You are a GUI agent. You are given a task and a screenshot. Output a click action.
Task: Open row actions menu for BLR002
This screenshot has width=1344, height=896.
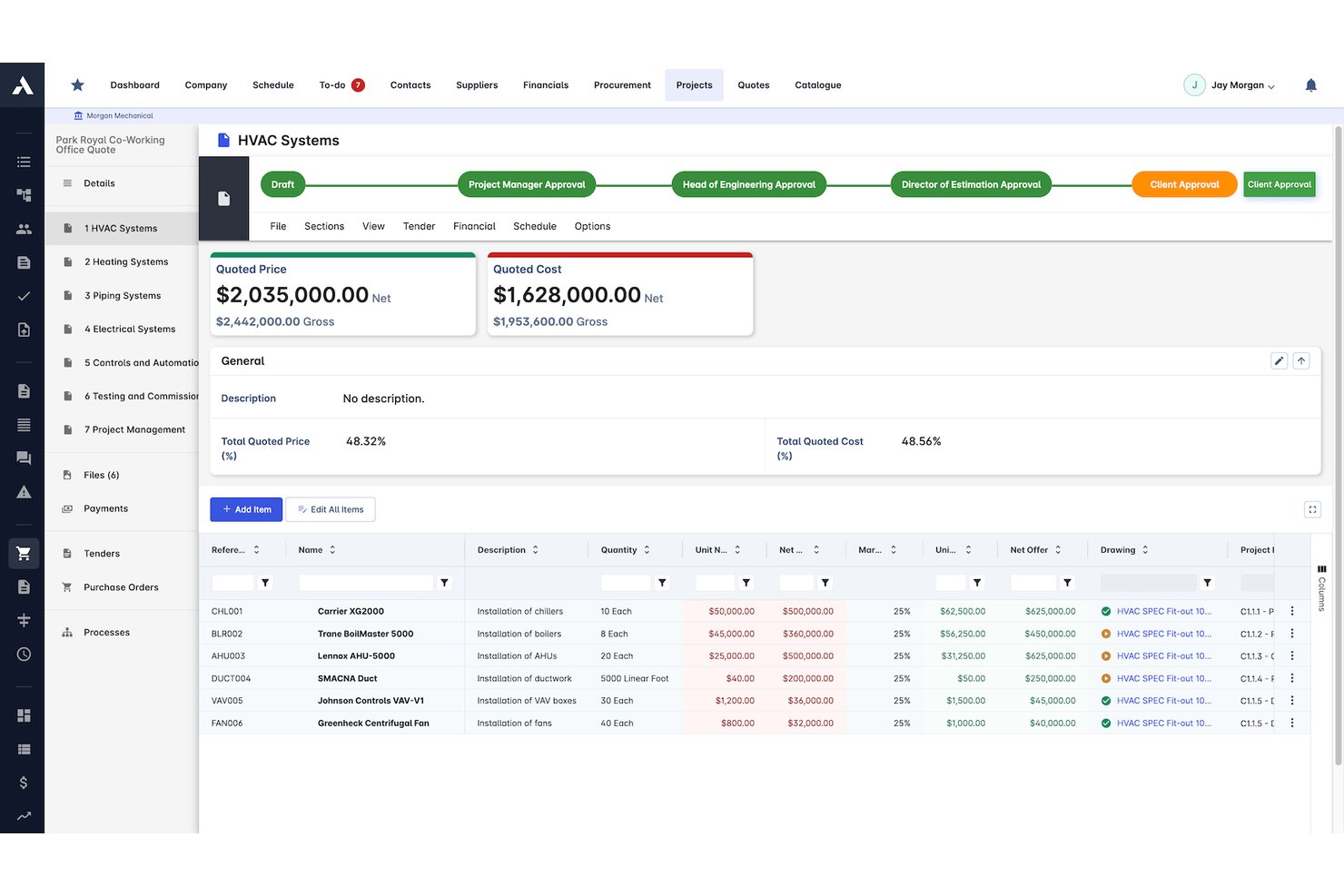[1292, 634]
